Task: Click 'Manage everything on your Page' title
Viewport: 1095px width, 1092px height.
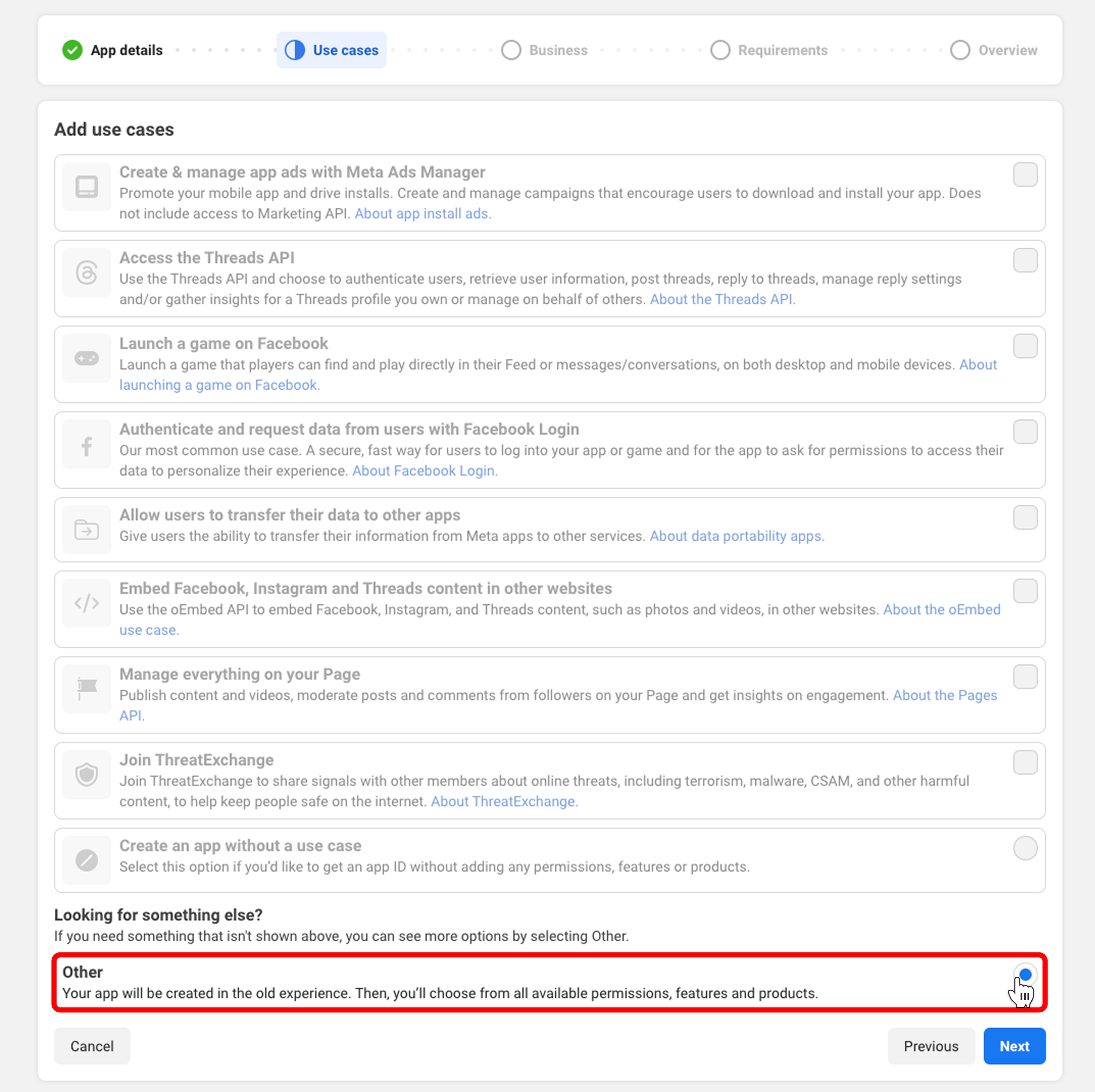Action: 240,674
